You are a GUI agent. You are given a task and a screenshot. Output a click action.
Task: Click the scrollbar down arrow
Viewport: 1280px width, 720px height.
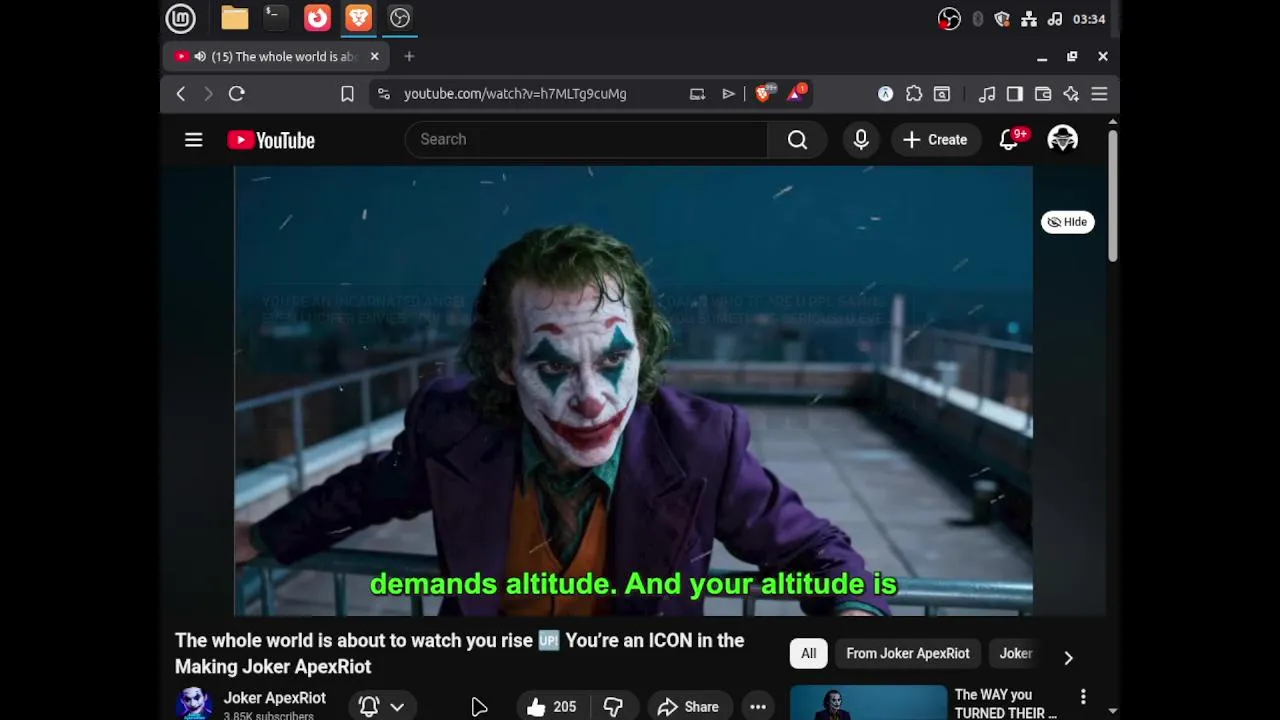[x=1112, y=712]
